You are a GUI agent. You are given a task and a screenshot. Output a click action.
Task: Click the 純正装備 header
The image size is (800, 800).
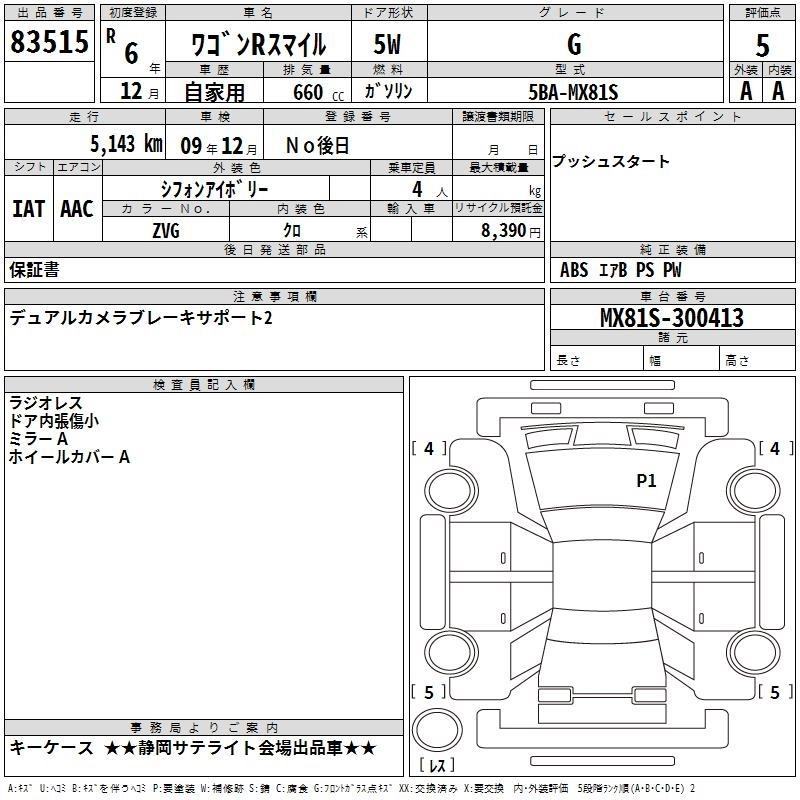tap(672, 249)
